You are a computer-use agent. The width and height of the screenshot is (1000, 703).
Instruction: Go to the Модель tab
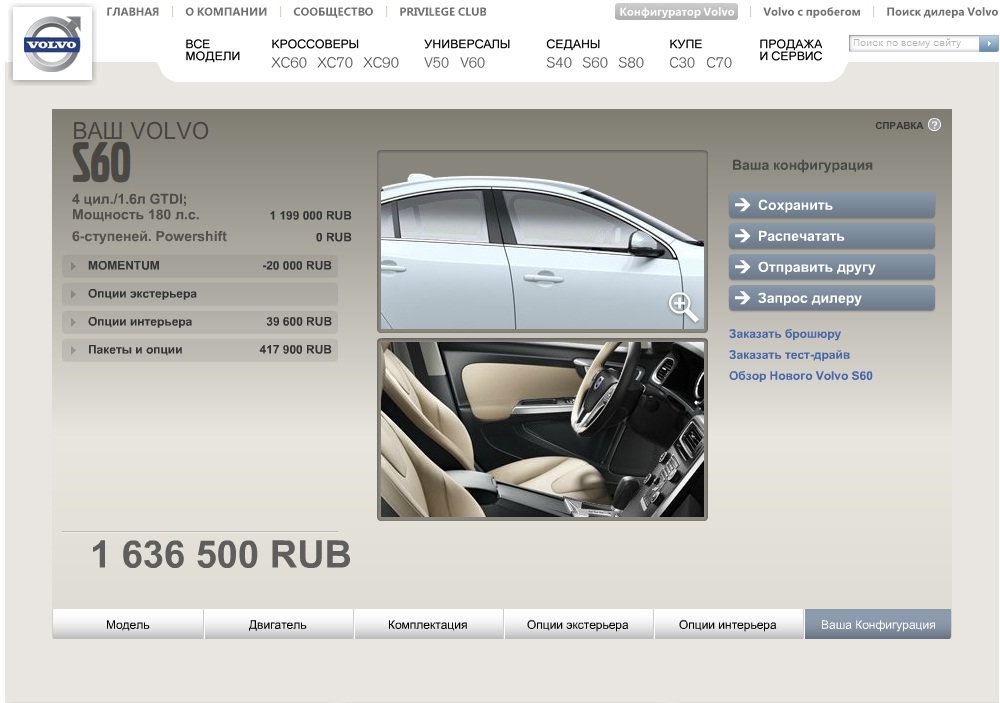click(x=128, y=625)
